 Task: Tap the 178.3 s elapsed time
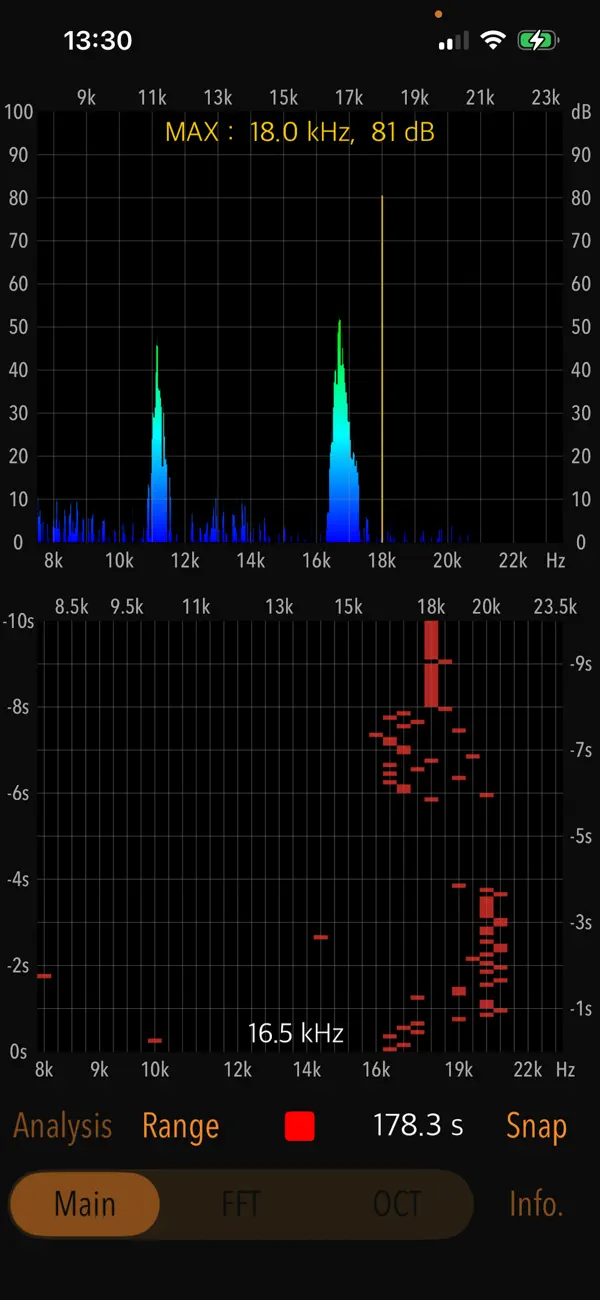pos(418,1126)
